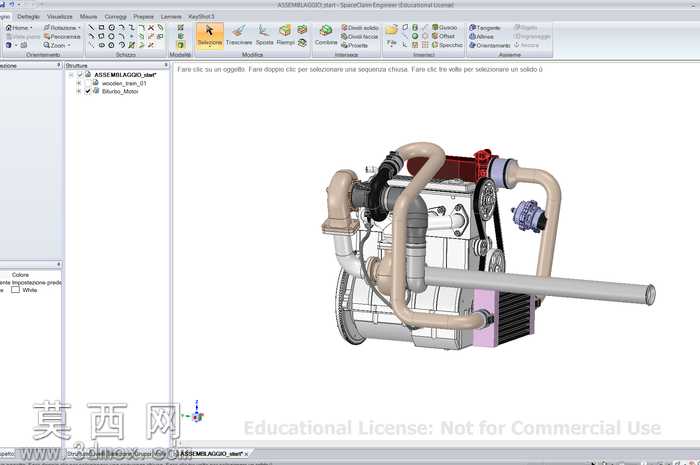
Task: Activate the Seleziona tool
Action: (x=209, y=36)
